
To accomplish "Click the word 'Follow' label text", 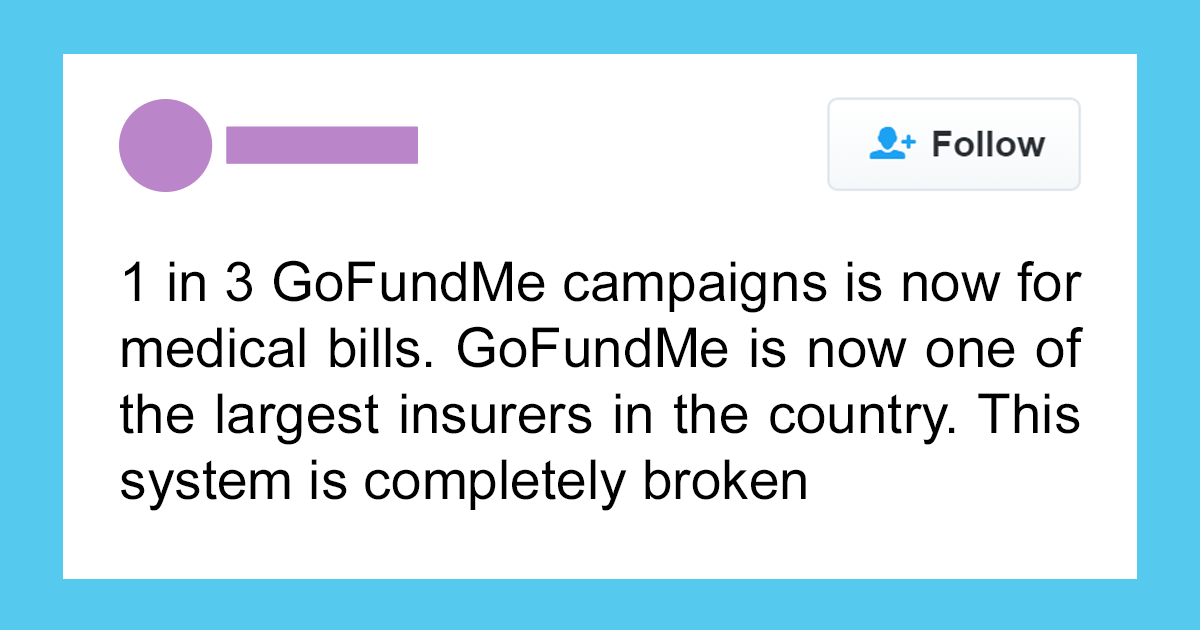I will tap(988, 144).
